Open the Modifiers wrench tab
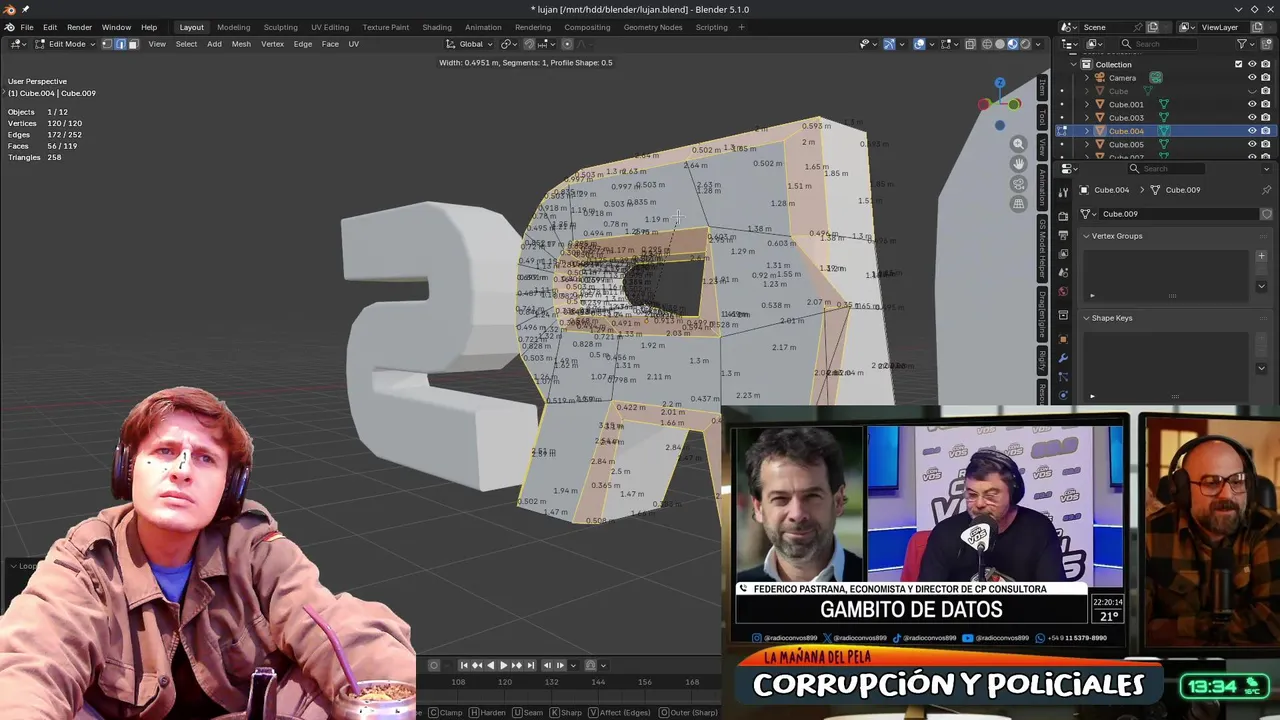Viewport: 1280px width, 720px height. point(1063,358)
